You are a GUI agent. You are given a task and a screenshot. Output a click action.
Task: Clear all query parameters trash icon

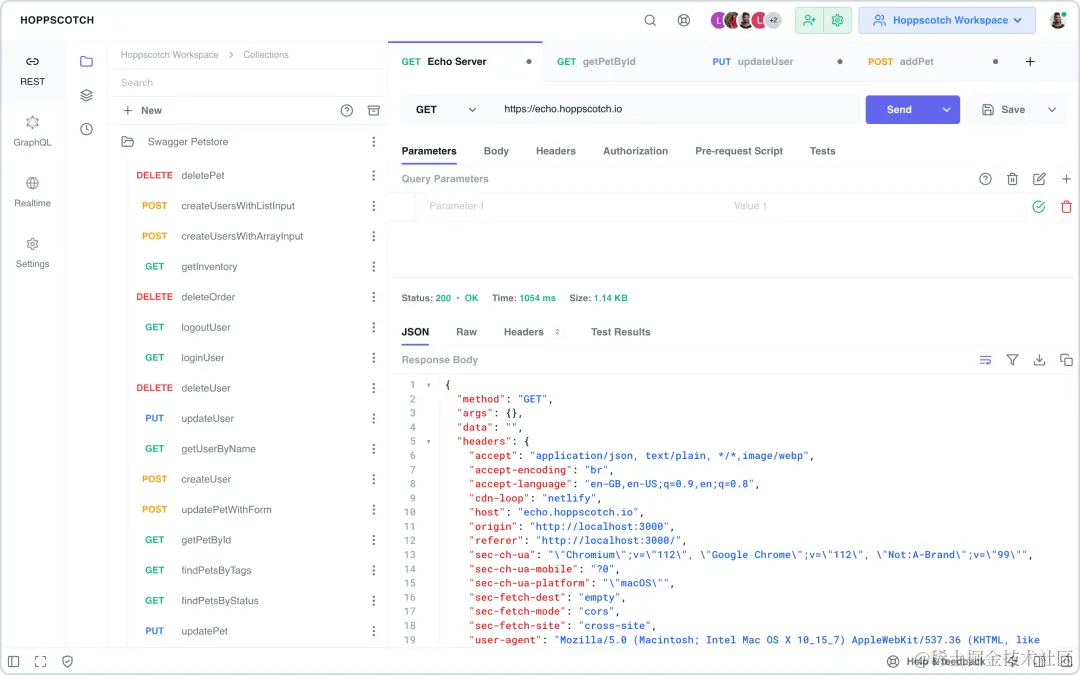[x=1012, y=179]
